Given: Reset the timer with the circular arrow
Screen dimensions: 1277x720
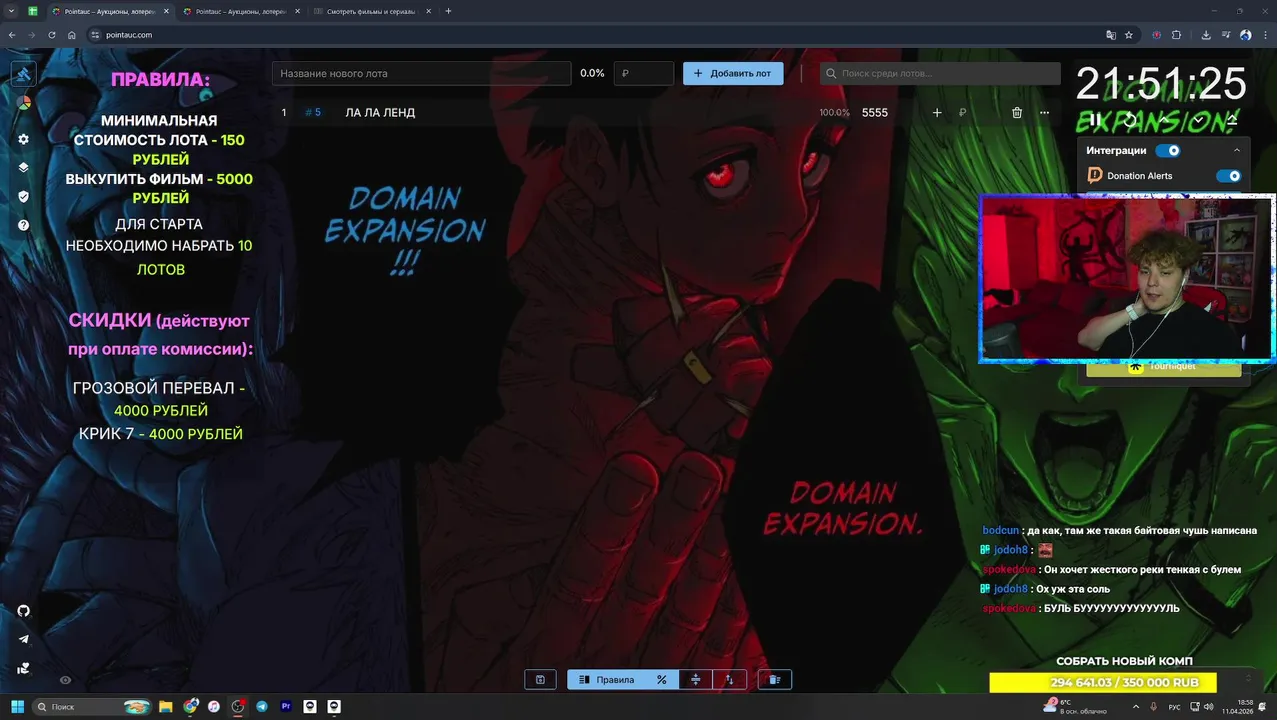Looking at the screenshot, I should tap(1130, 120).
